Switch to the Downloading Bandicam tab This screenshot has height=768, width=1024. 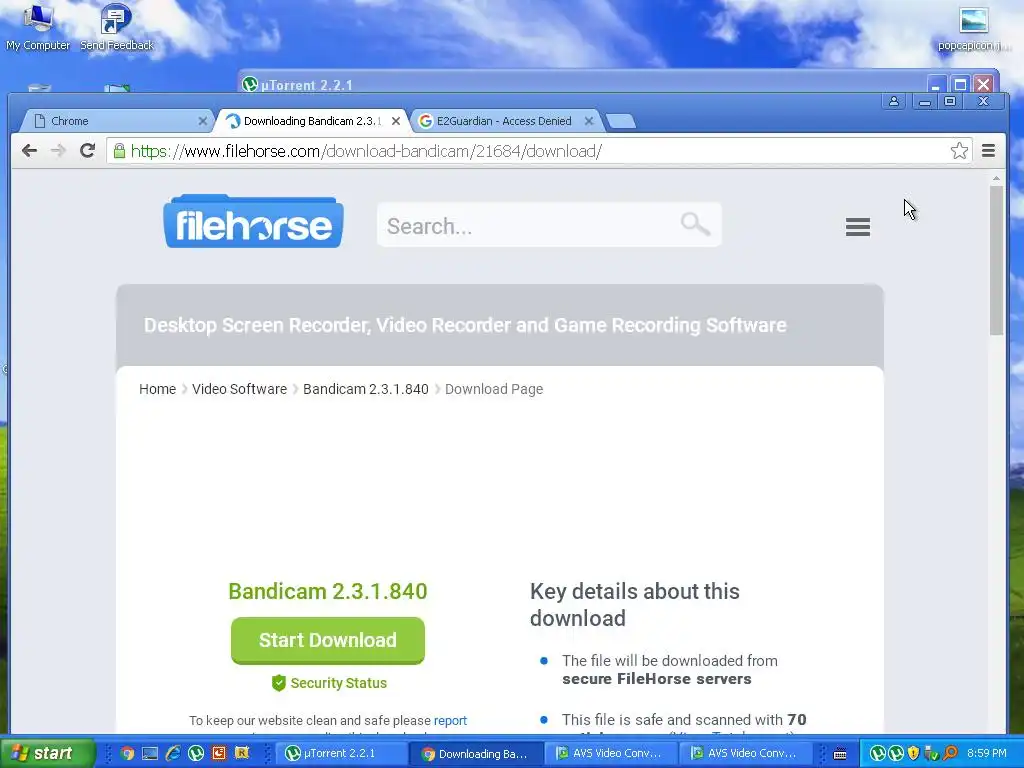click(311, 121)
